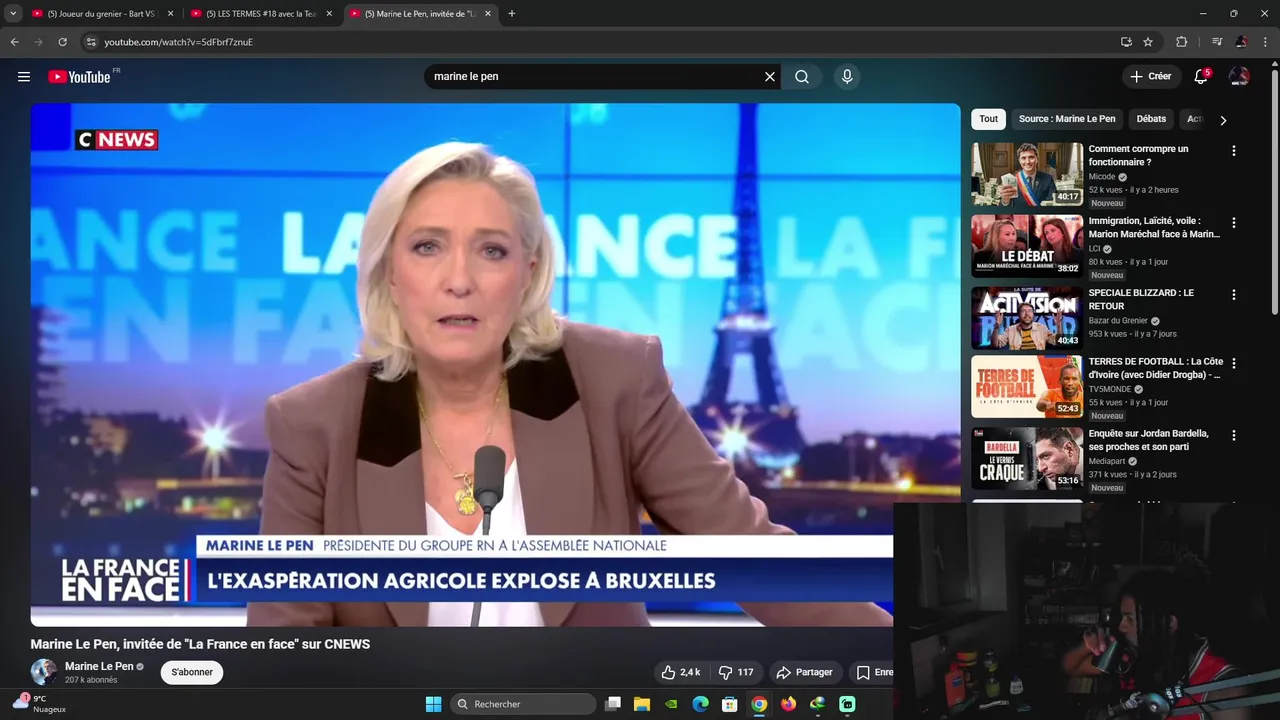Open Marine Le Pen channel avatar
This screenshot has height=720, width=1280.
(x=44, y=672)
